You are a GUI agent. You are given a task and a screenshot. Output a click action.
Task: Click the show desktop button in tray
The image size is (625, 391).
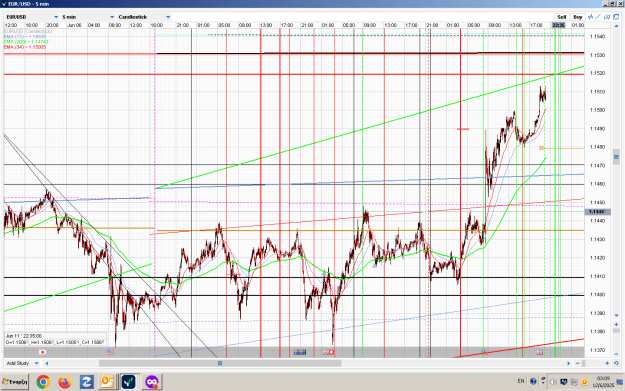coord(620,382)
